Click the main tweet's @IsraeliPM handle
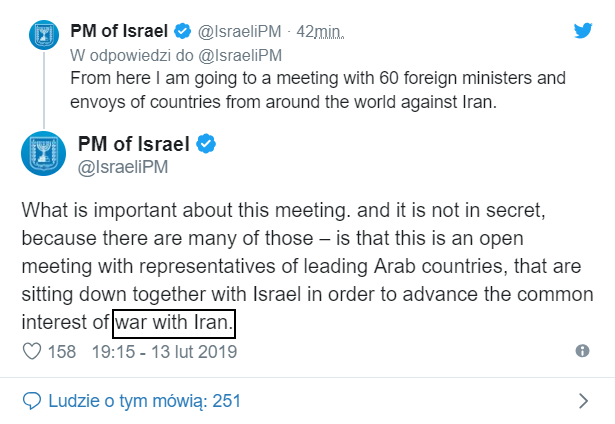 (123, 167)
